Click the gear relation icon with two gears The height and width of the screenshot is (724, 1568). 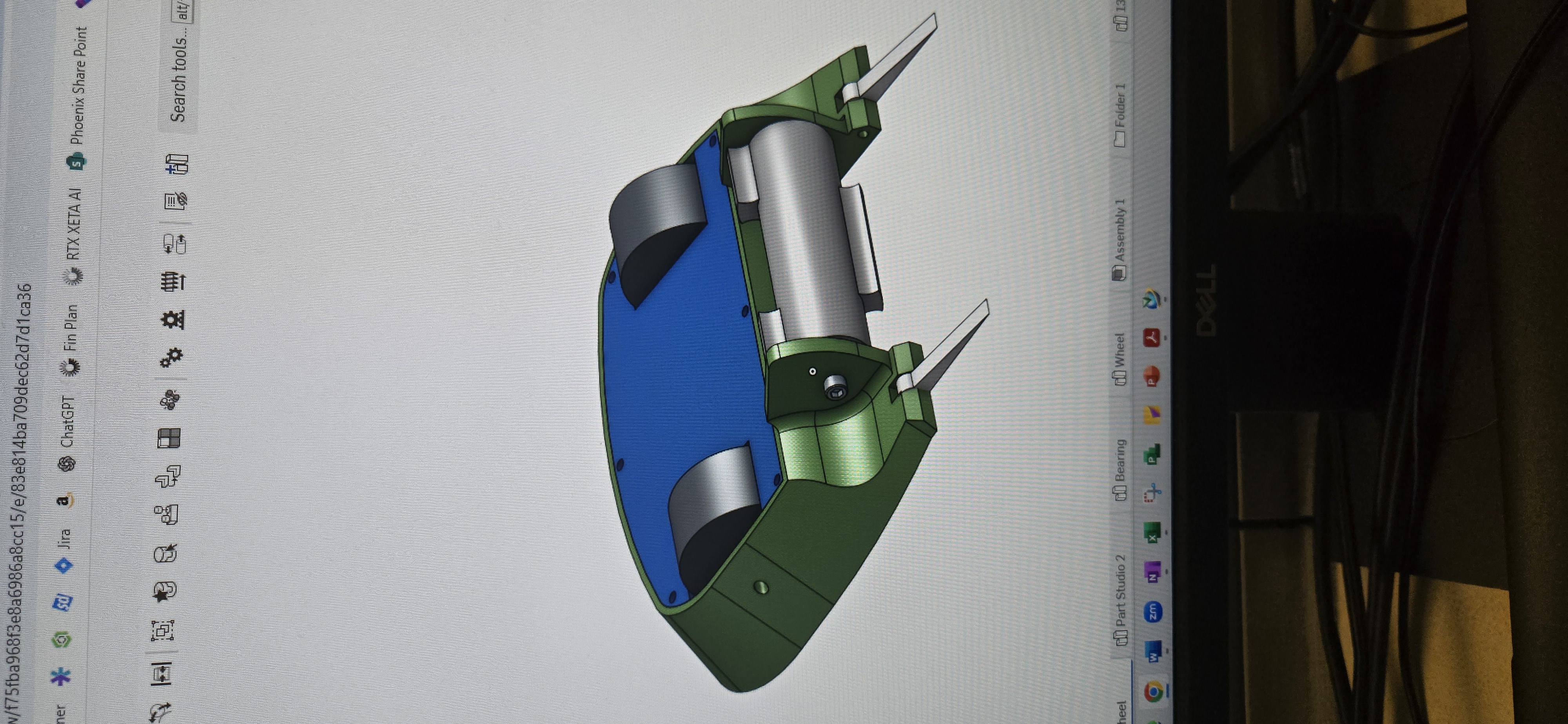pyautogui.click(x=172, y=358)
